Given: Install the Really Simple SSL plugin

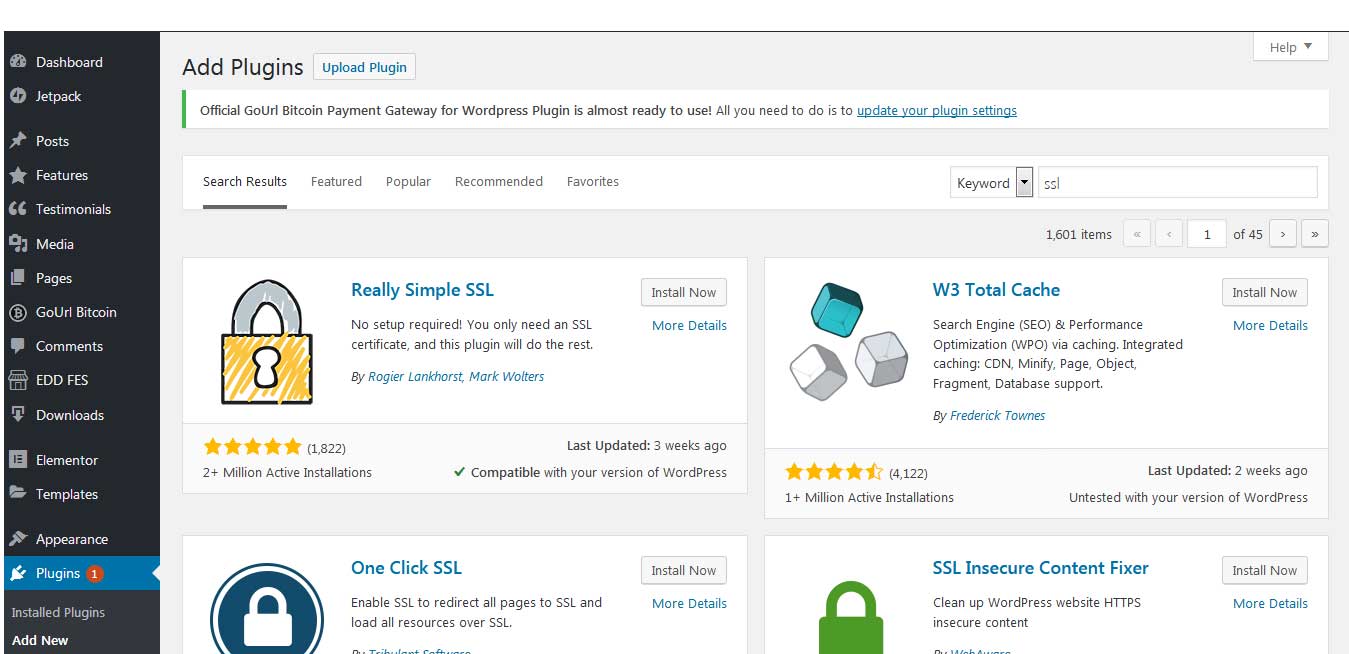Looking at the screenshot, I should pos(683,292).
